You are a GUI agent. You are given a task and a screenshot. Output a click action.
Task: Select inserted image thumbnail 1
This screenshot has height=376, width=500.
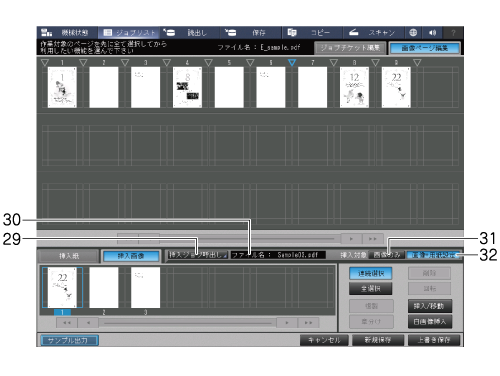[x=62, y=287]
